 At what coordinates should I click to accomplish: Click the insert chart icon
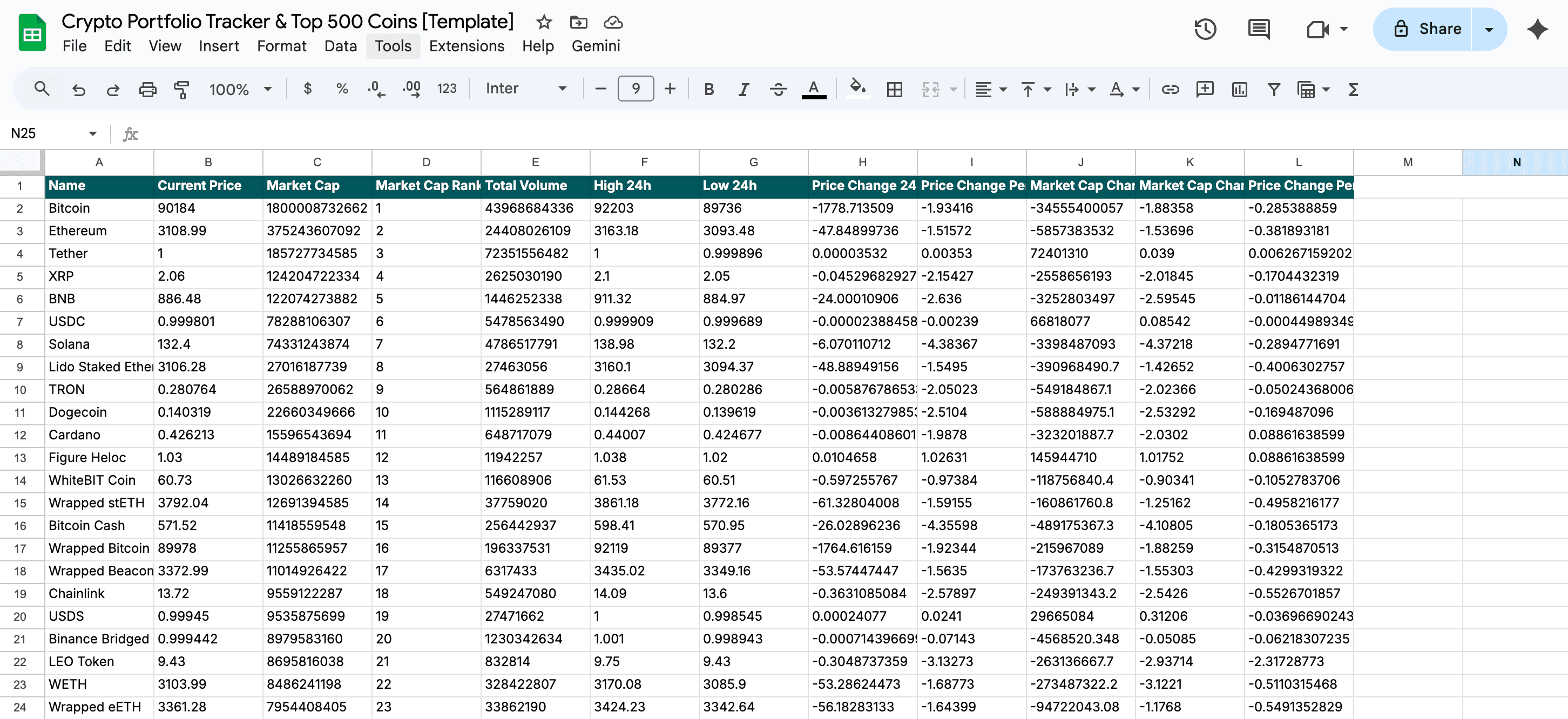(1239, 90)
